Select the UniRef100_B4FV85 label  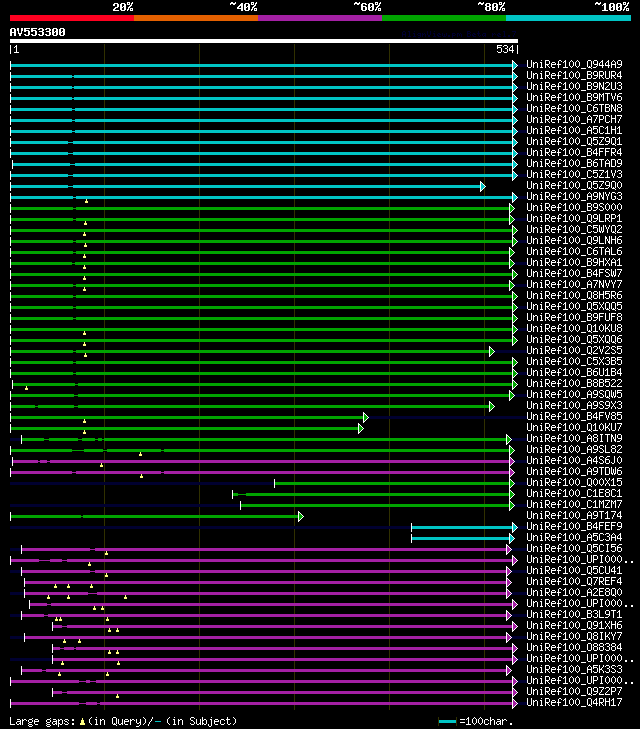click(x=574, y=417)
